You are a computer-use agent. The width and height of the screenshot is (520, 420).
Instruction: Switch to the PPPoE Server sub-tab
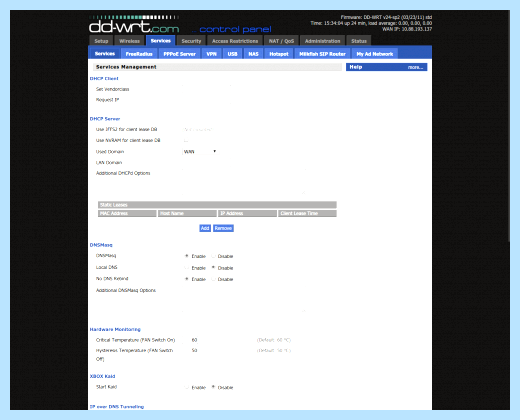point(180,54)
